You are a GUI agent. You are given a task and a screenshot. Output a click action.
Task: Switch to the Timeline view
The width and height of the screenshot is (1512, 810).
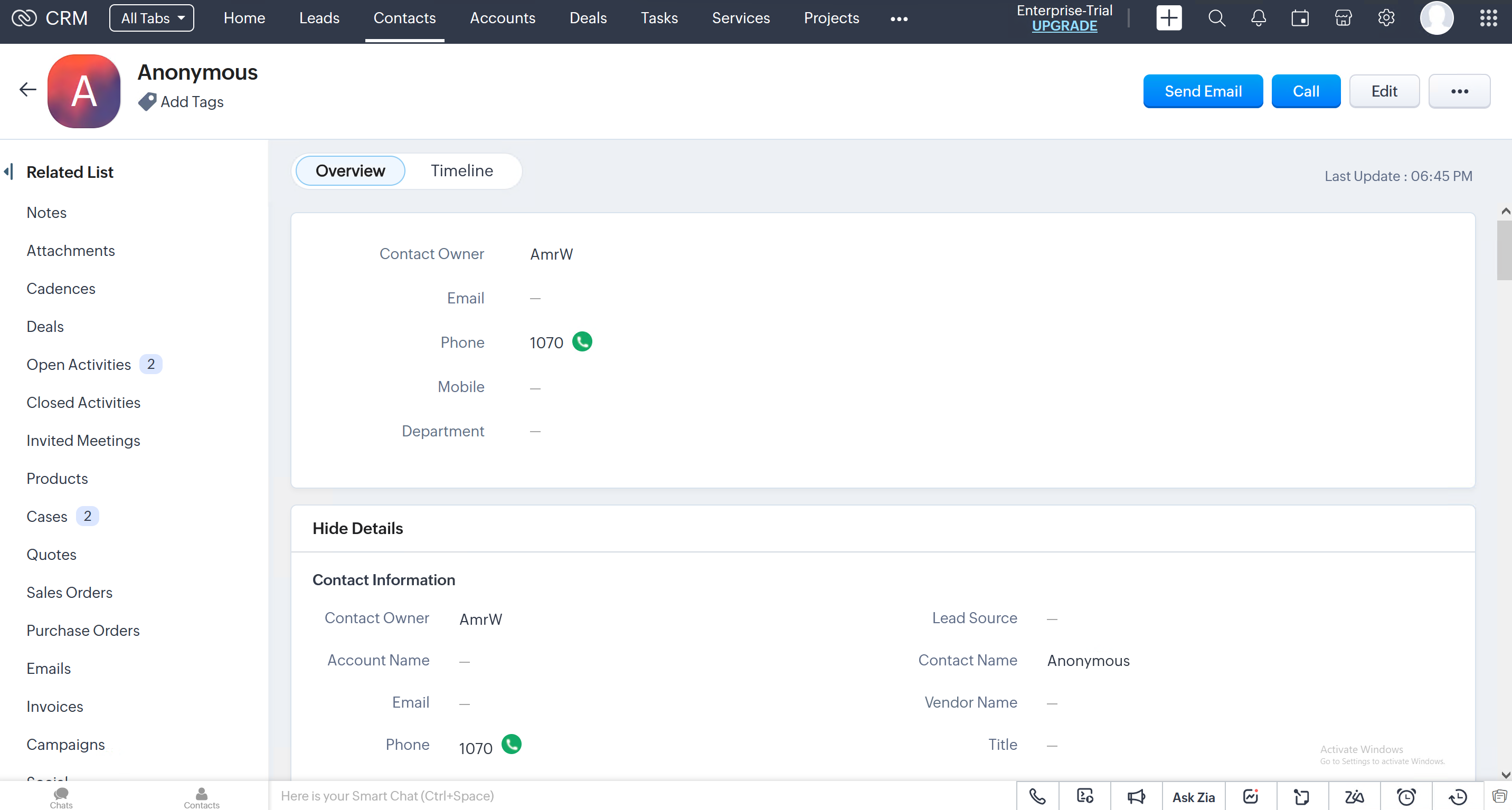point(461,170)
